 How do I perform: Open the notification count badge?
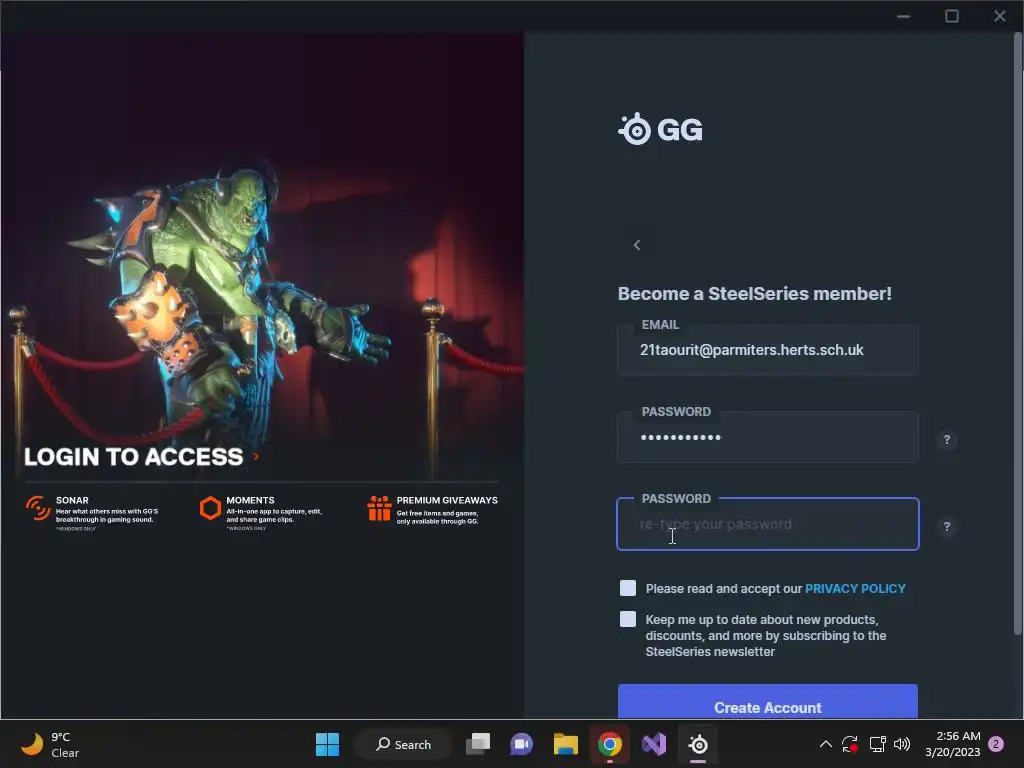click(996, 744)
